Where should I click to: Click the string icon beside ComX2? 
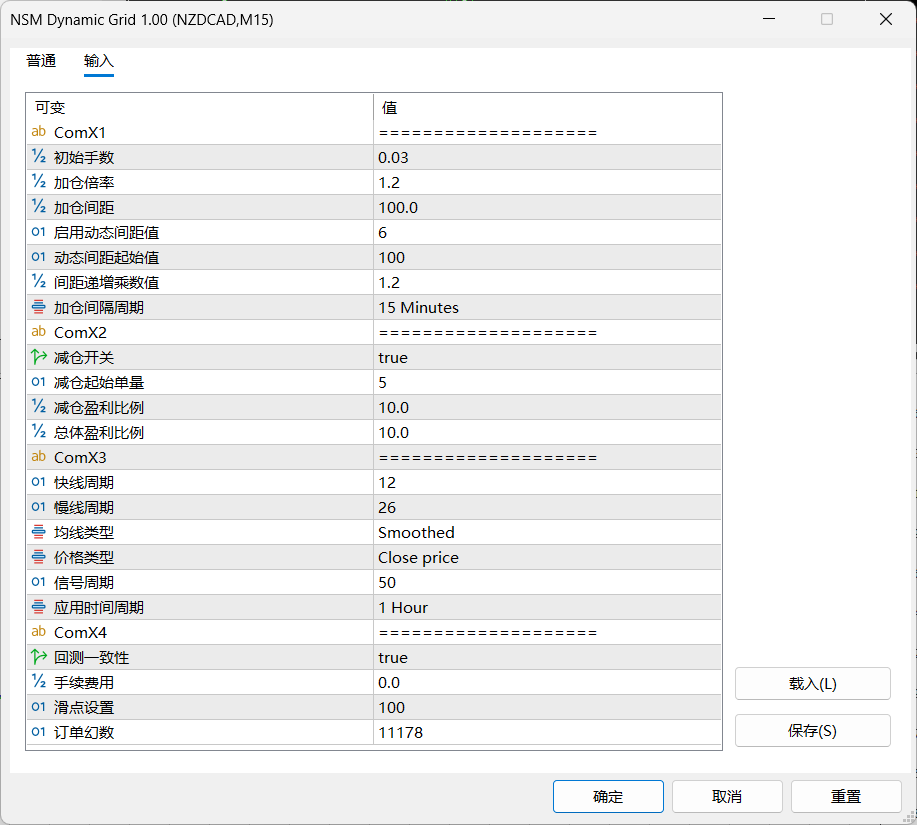(39, 332)
